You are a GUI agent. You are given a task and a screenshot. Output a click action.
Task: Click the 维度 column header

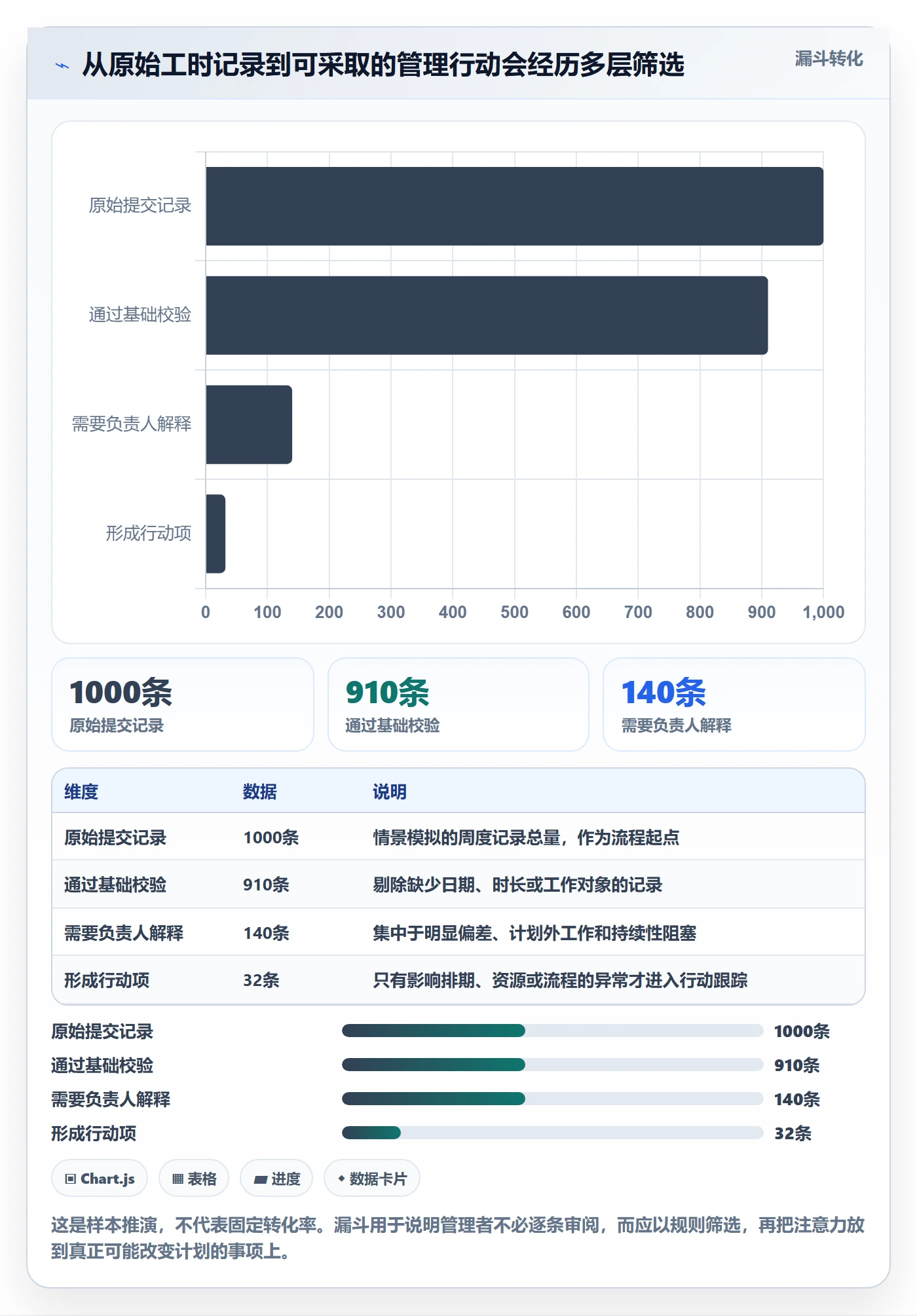pyautogui.click(x=81, y=792)
